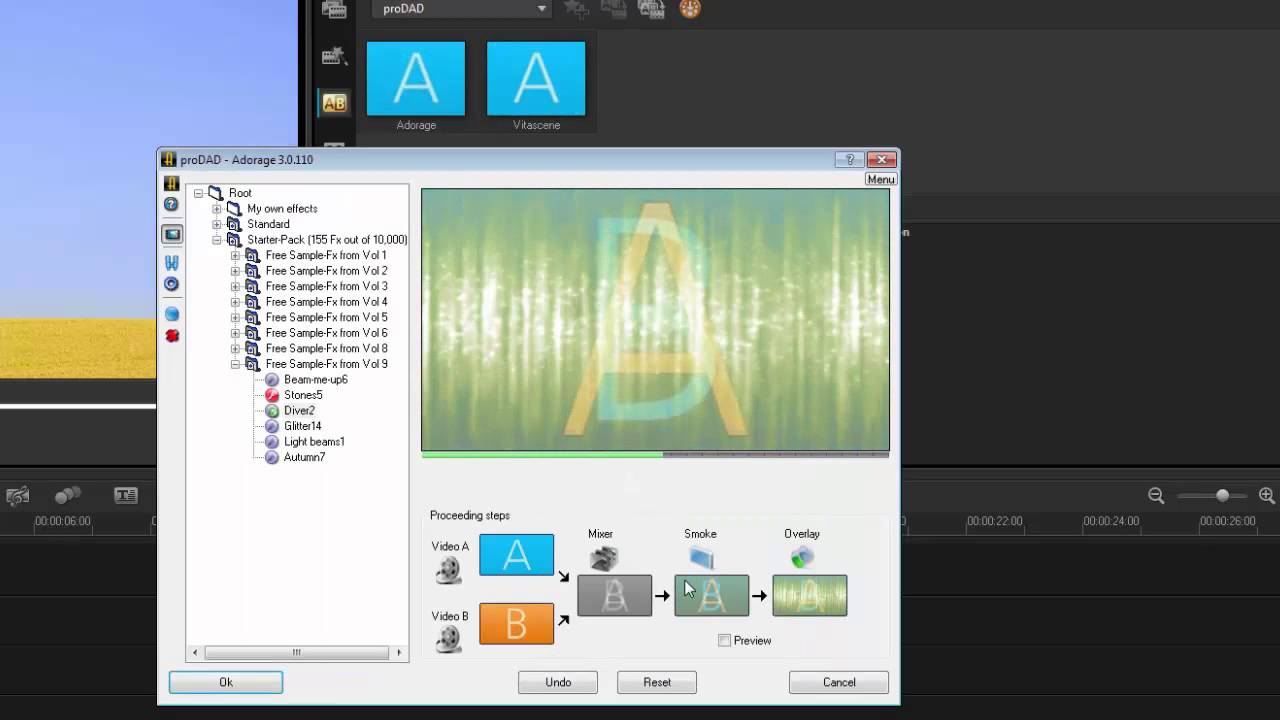
Task: Click the timeline title track T icon
Action: coord(125,495)
